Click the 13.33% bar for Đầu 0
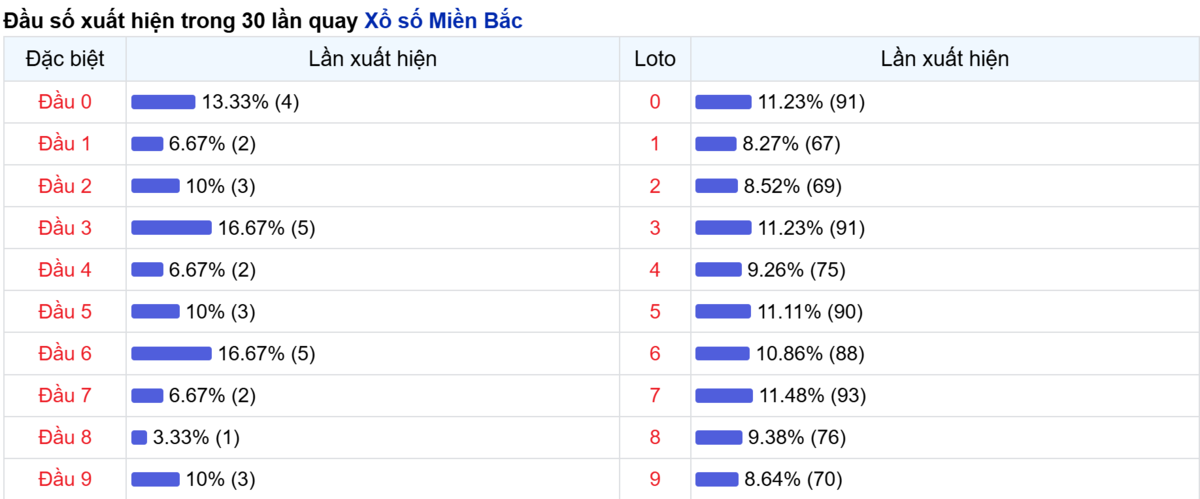 pyautogui.click(x=164, y=102)
